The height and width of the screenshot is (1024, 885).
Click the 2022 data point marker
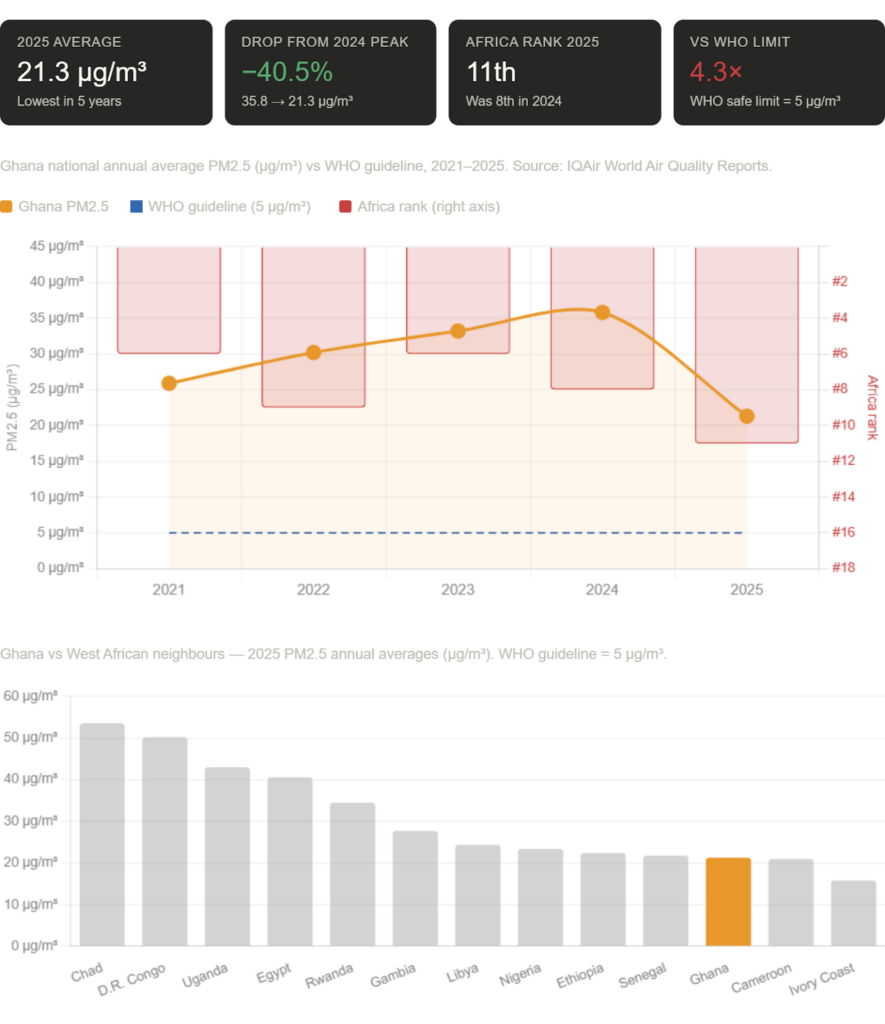pyautogui.click(x=313, y=352)
